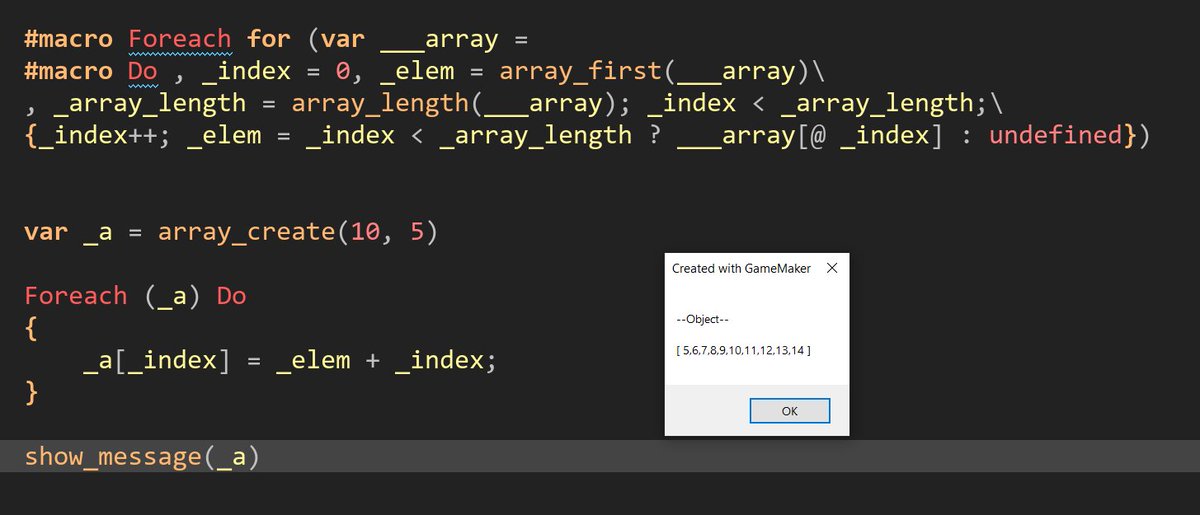
Task: Click the "show_message(_a)" line
Action: [142, 457]
